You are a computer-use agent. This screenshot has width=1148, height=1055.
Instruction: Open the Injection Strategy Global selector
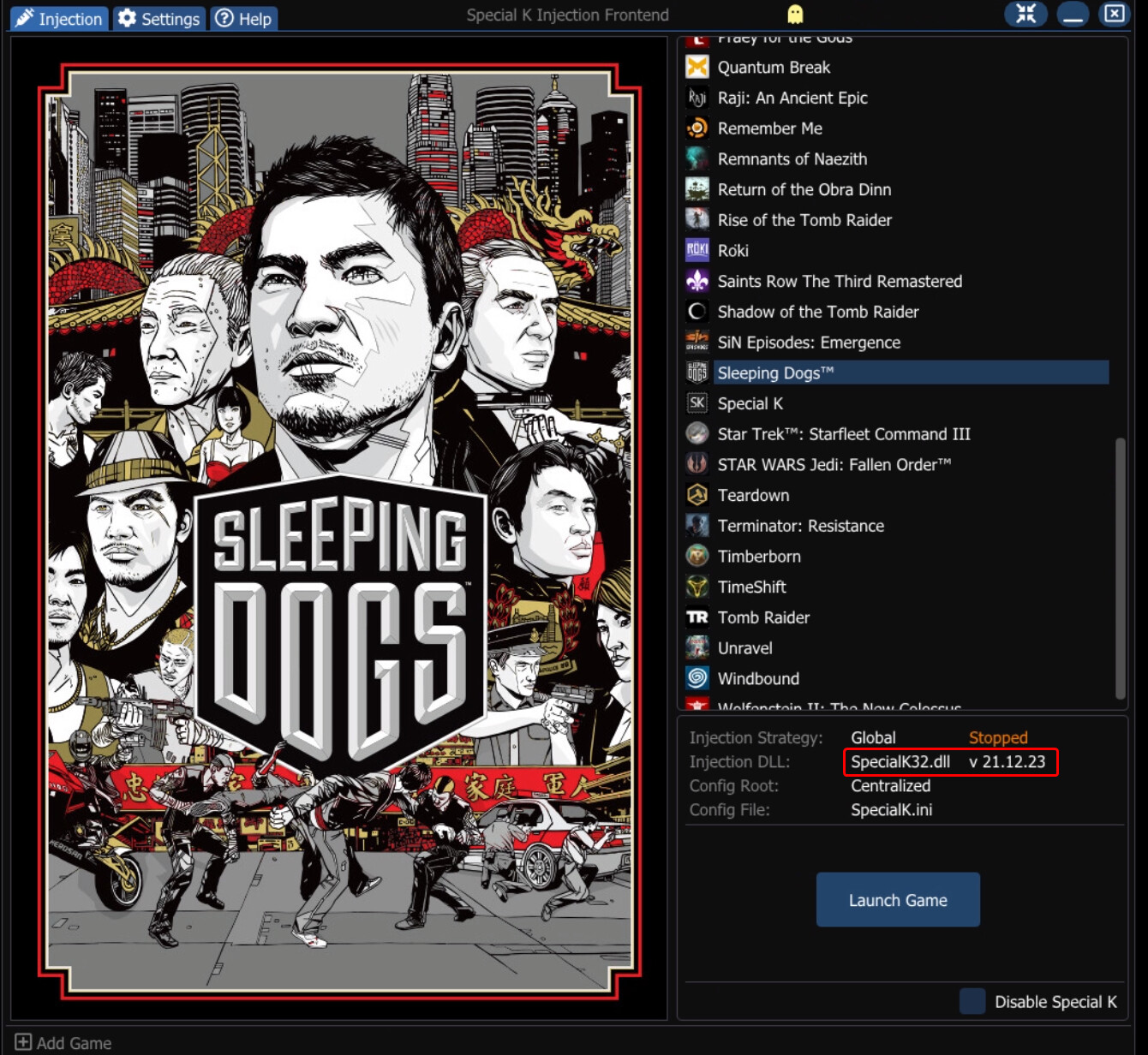click(x=872, y=737)
